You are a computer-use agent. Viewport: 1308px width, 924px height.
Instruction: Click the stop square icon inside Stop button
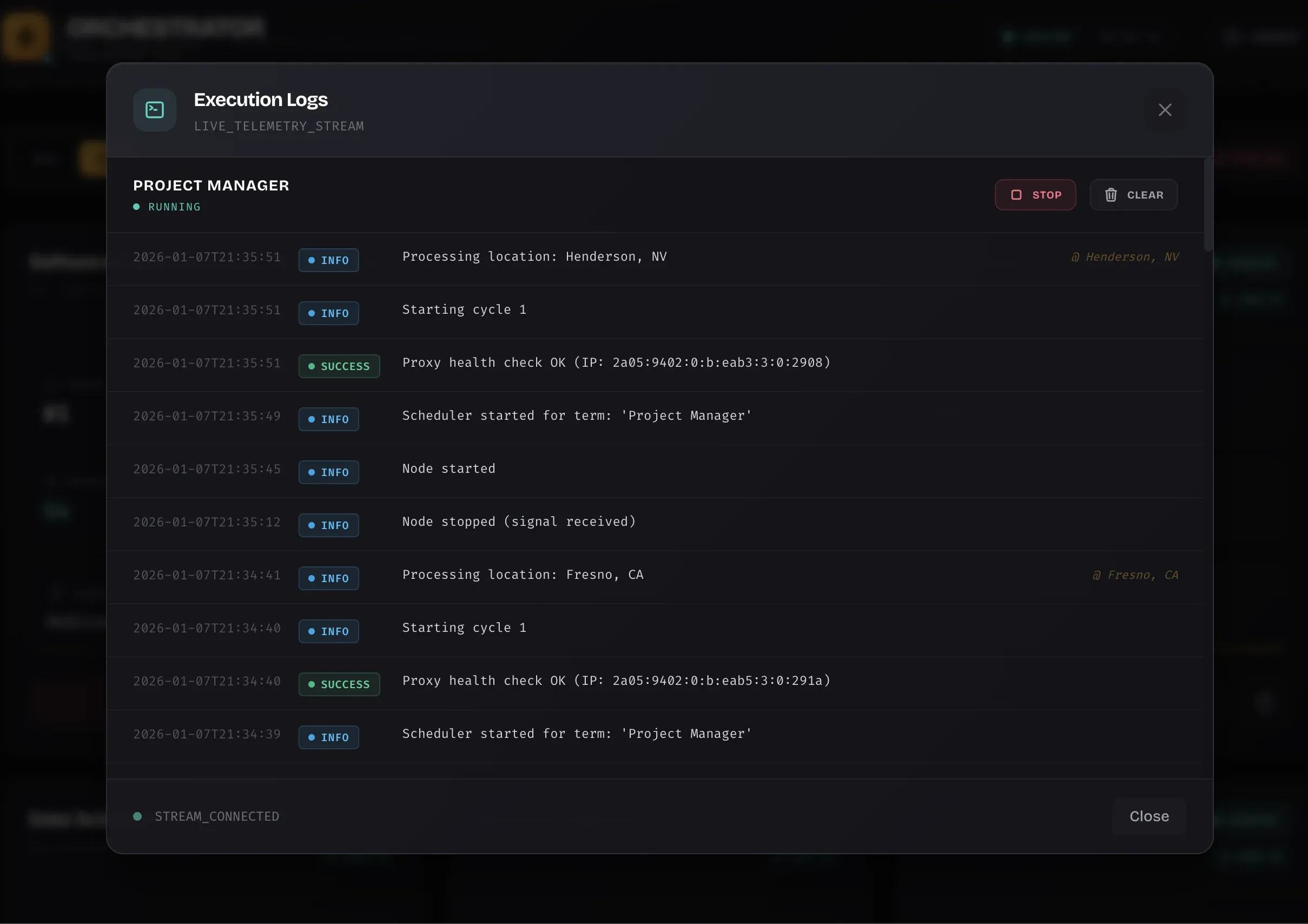(x=1017, y=194)
